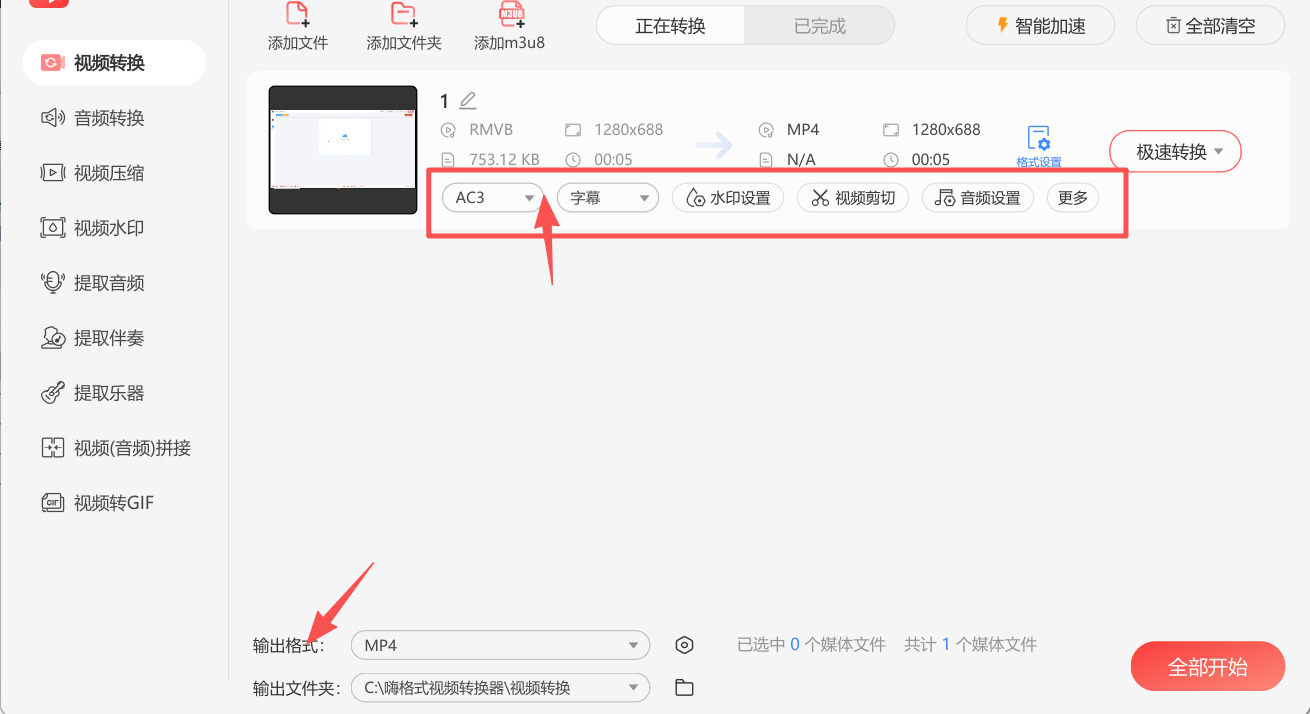Click the red app logo icon

point(49,3)
